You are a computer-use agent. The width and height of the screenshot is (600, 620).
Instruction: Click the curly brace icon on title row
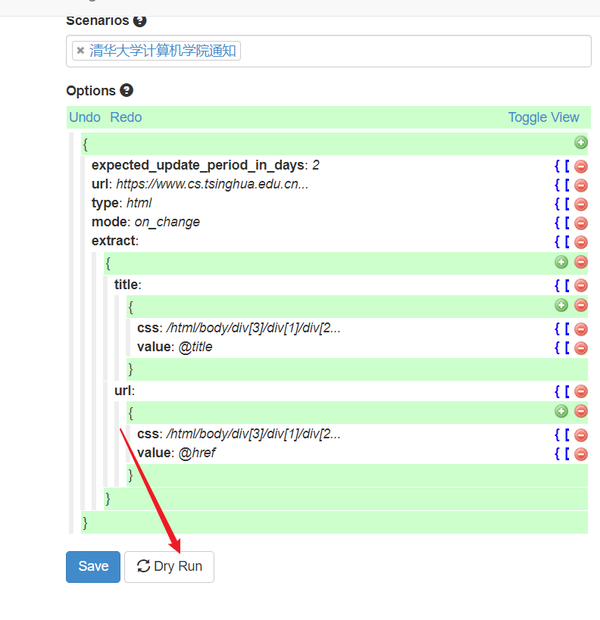click(x=557, y=285)
